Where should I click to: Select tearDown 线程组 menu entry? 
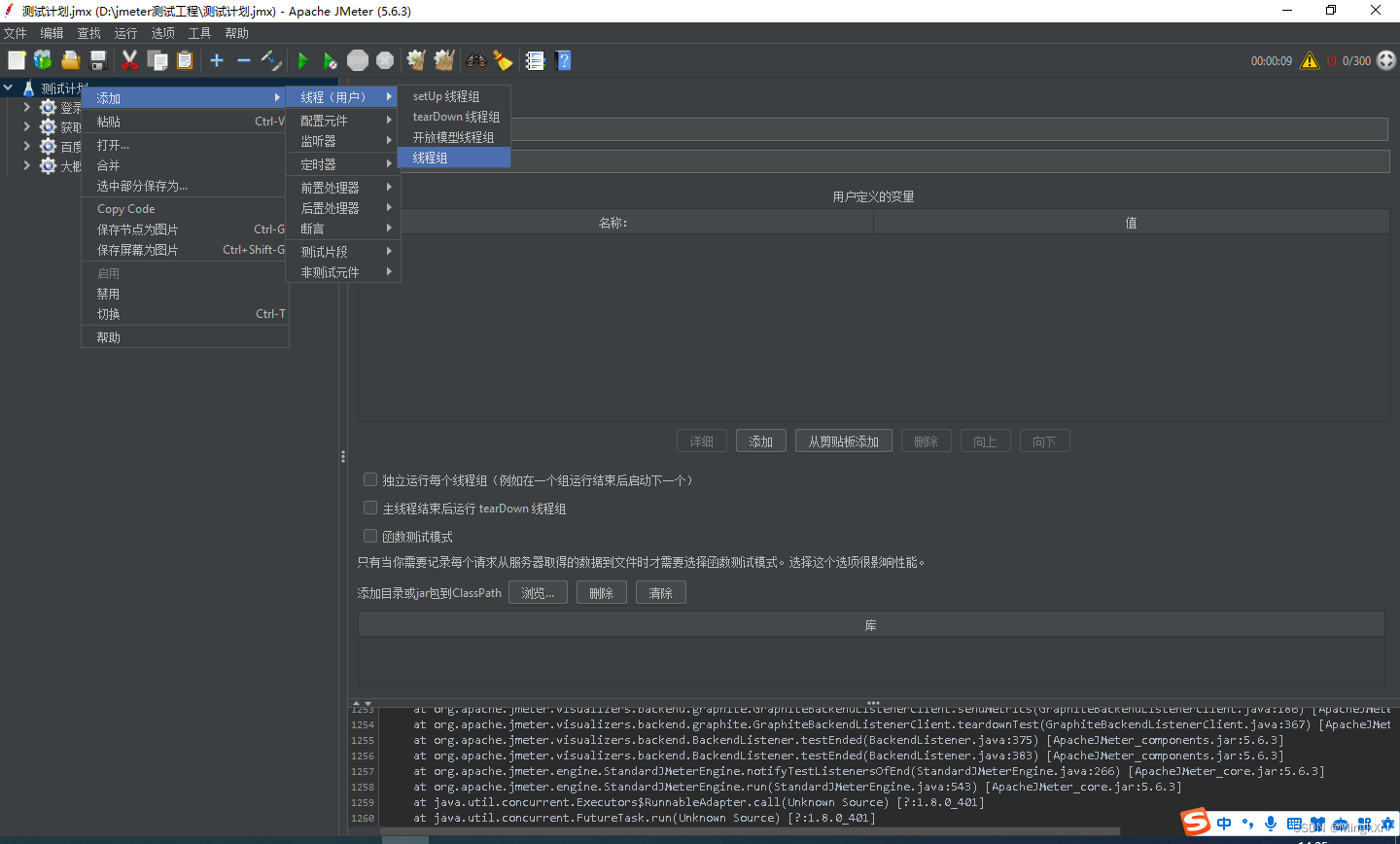454,117
